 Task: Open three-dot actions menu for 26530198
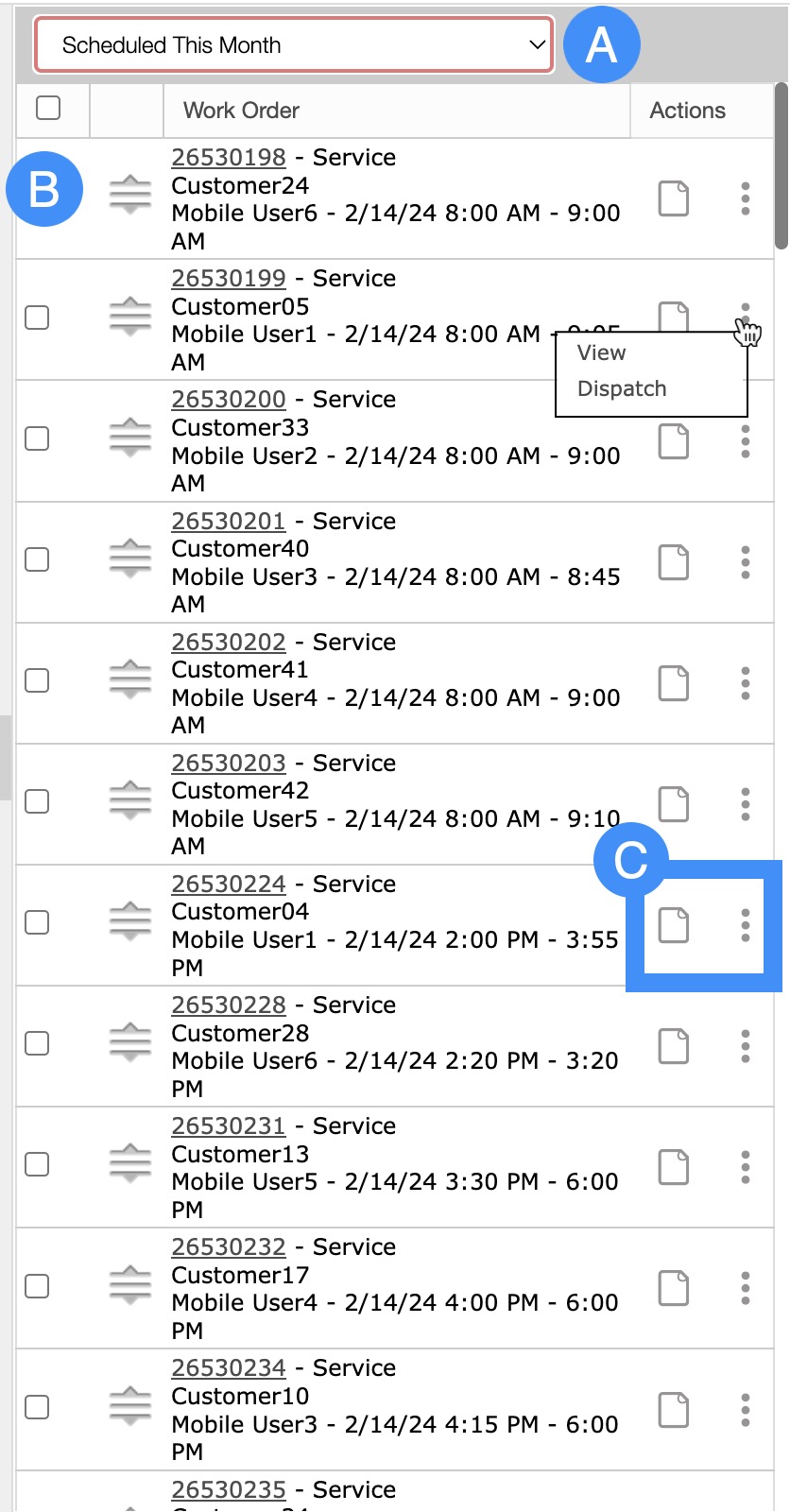tap(746, 198)
